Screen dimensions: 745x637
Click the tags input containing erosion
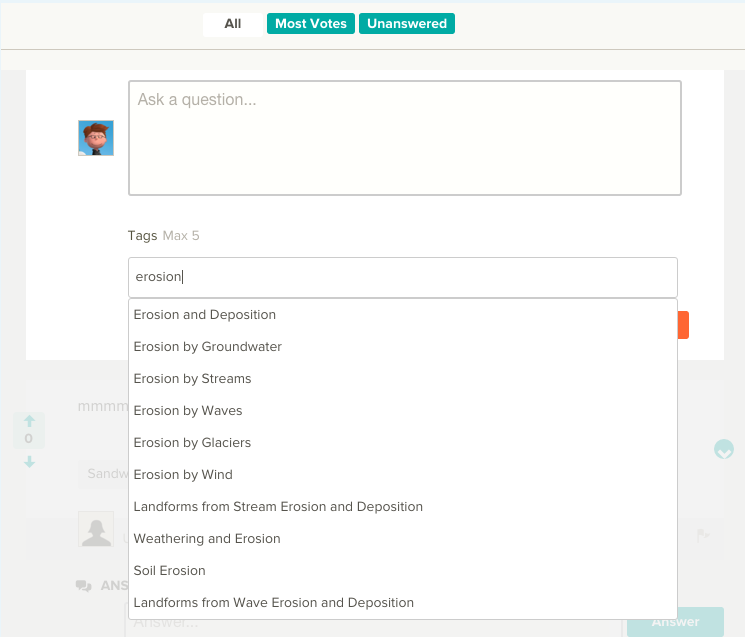pos(403,277)
